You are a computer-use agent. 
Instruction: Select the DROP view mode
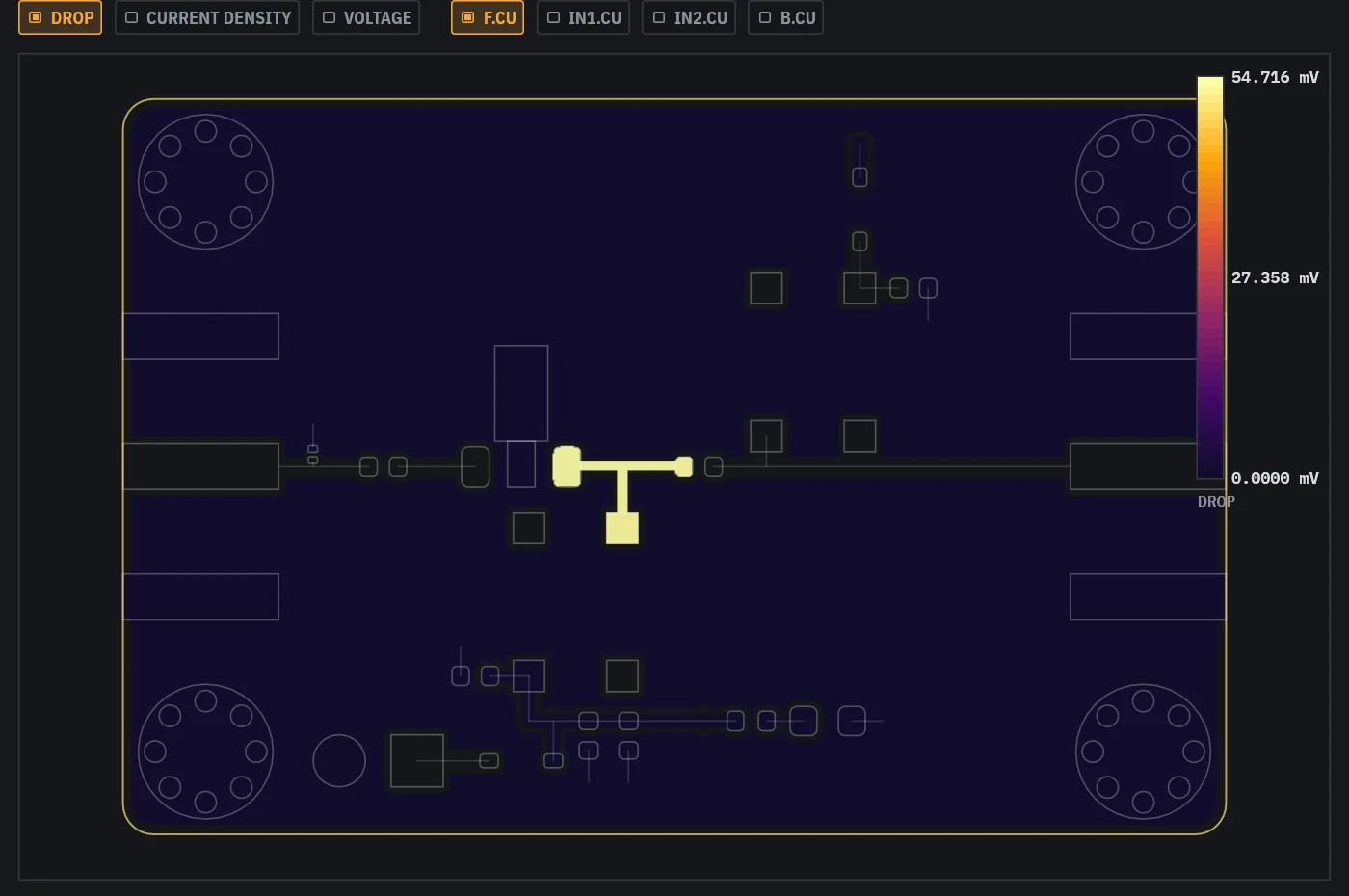coord(60,17)
